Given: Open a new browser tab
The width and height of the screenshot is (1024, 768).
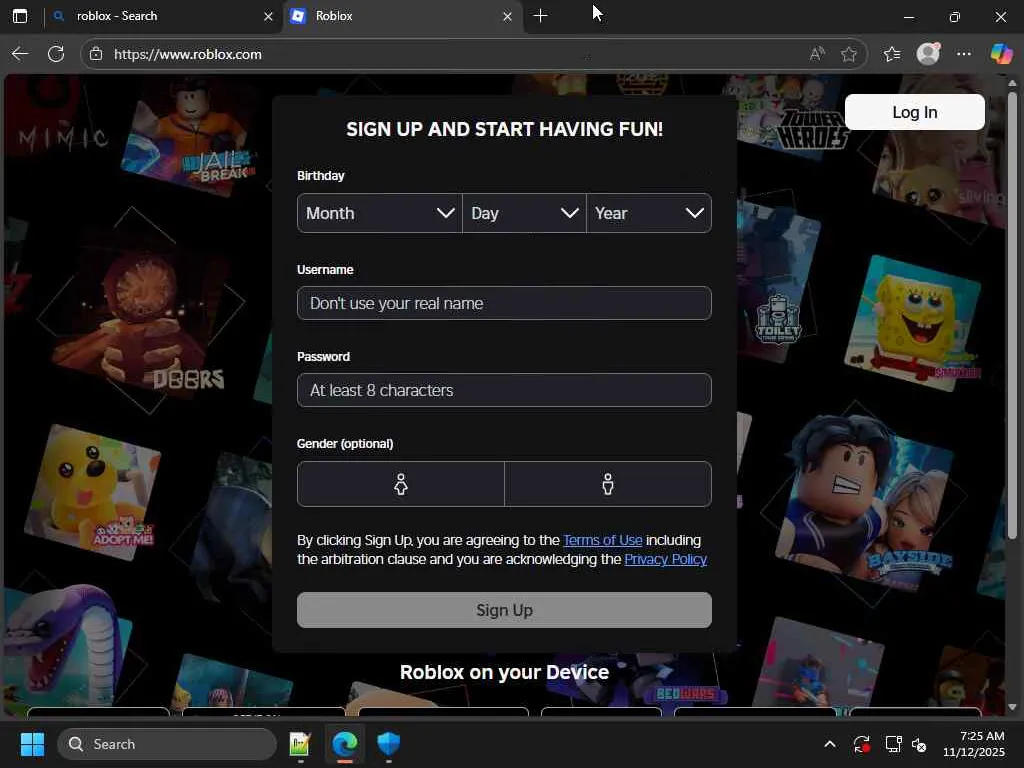Looking at the screenshot, I should (x=540, y=16).
